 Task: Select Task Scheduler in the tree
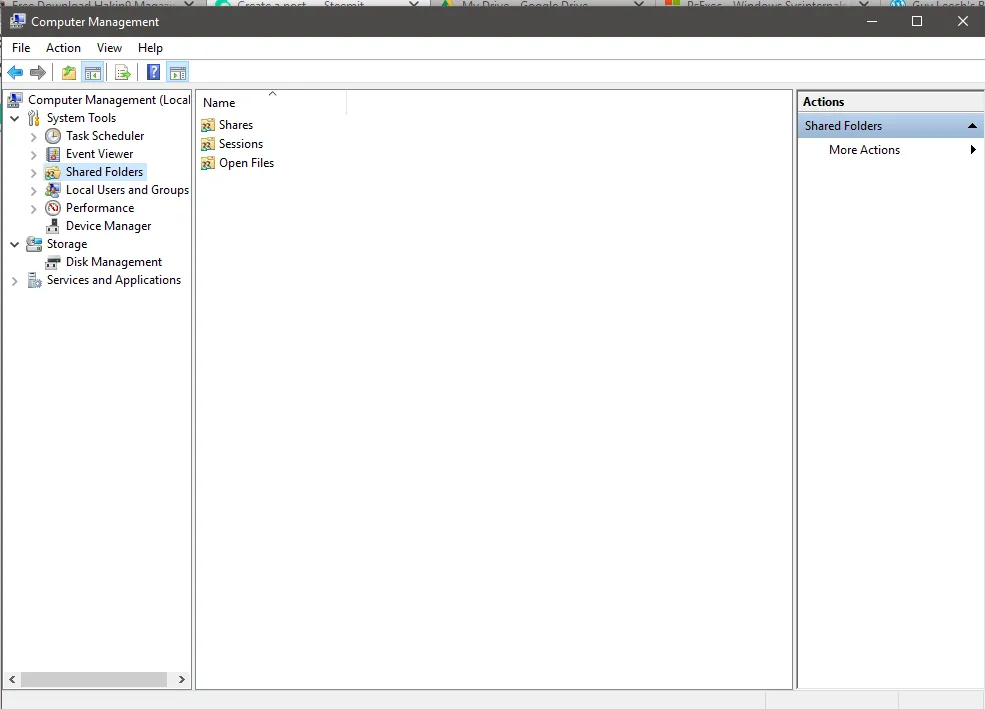(x=105, y=136)
